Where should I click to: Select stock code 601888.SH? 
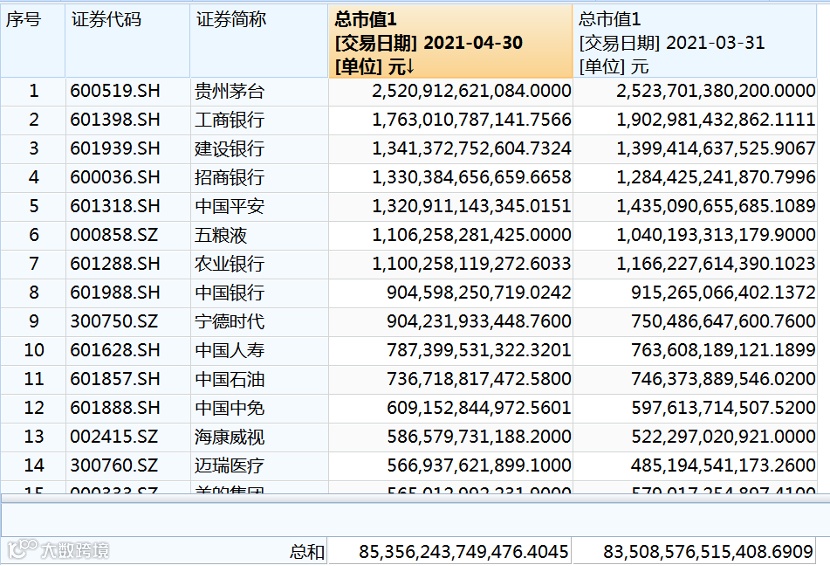click(115, 407)
